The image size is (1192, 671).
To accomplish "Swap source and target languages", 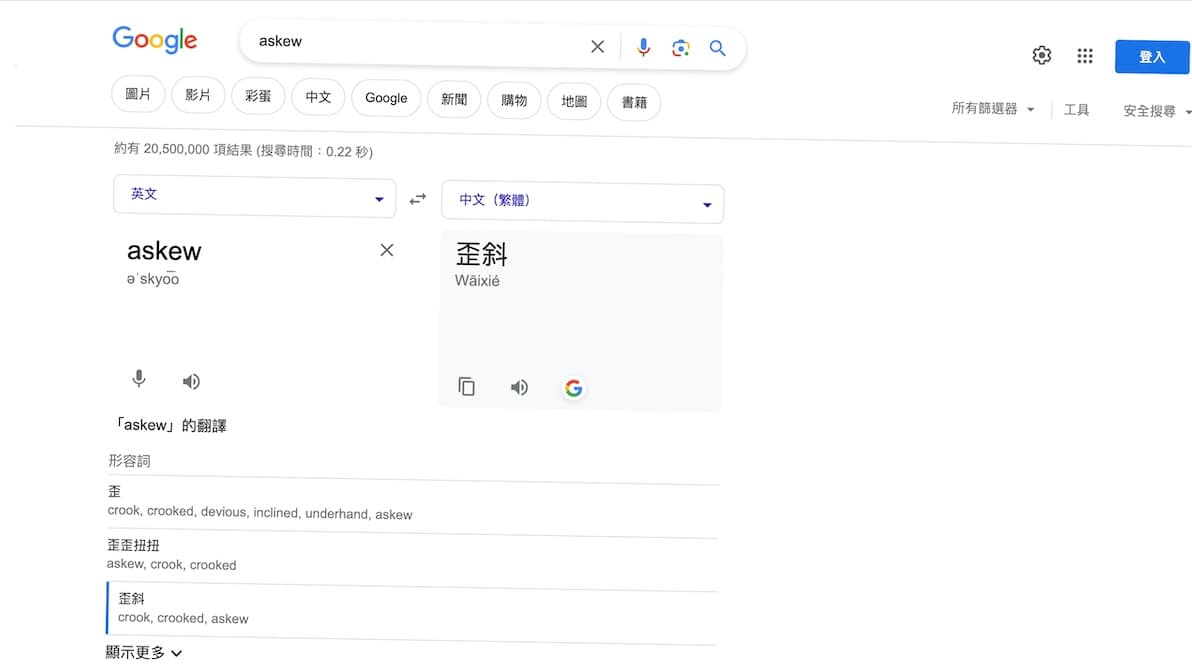I will tap(417, 199).
